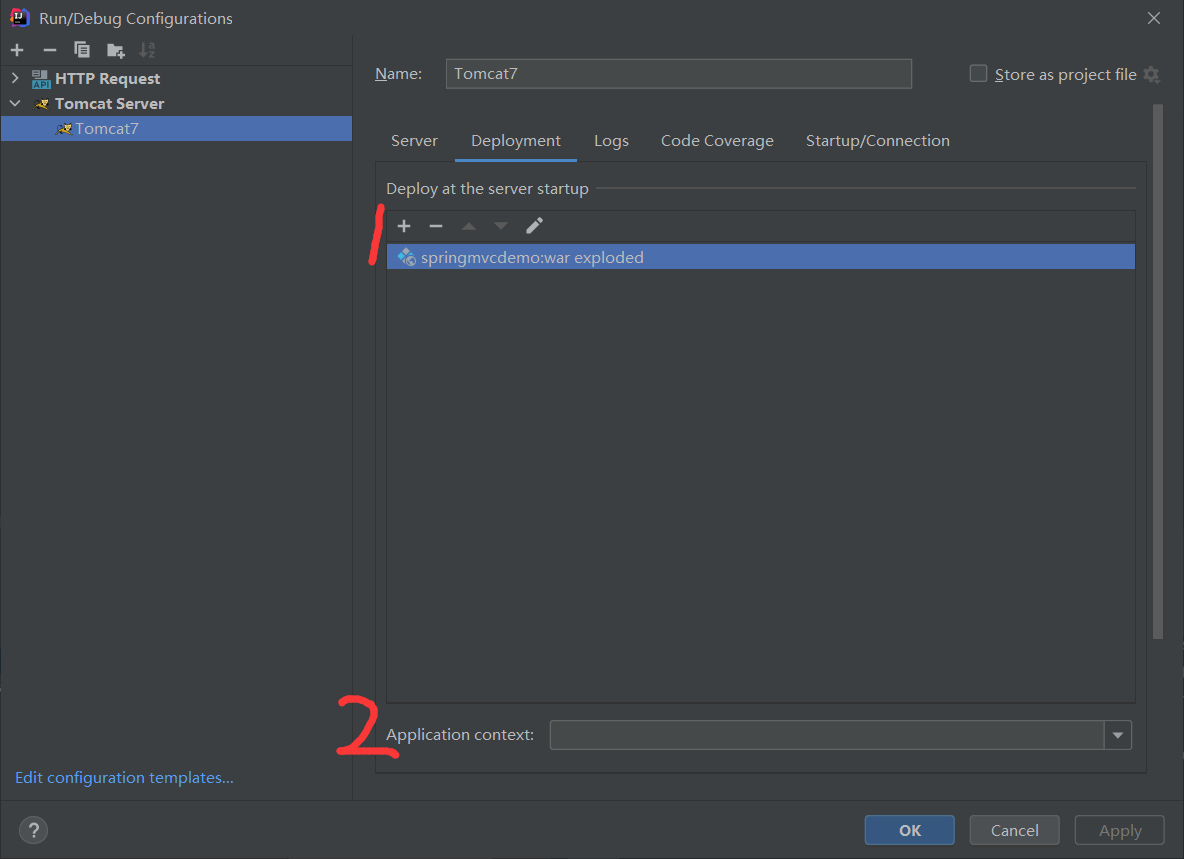Remove the selected run configuration
1184x859 pixels.
click(x=49, y=49)
